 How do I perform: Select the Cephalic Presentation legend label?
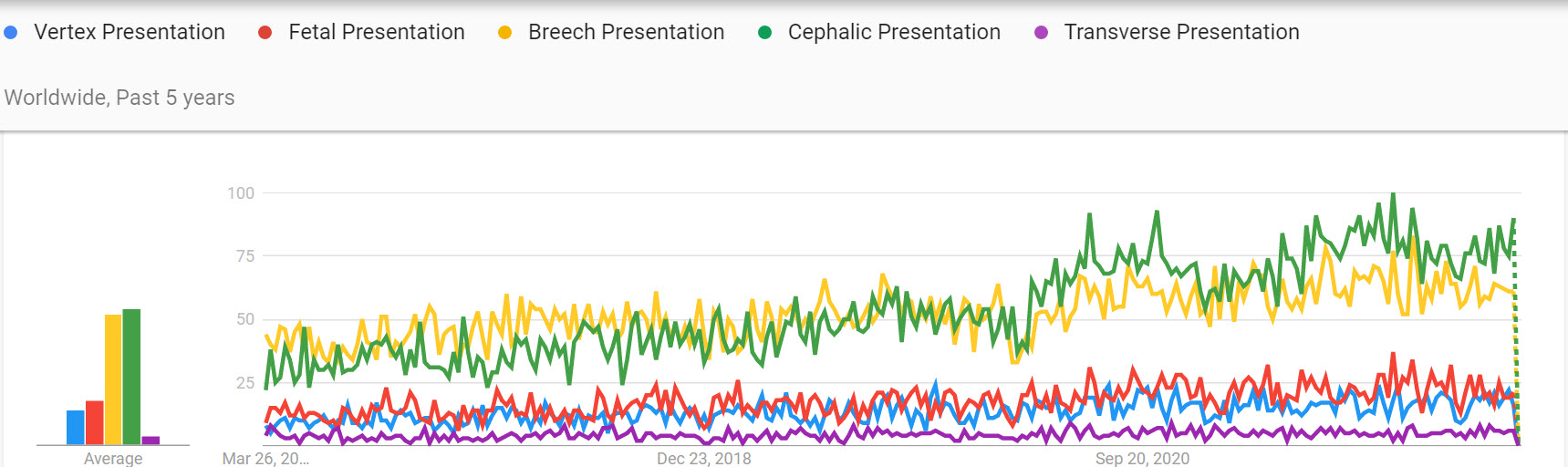(894, 33)
